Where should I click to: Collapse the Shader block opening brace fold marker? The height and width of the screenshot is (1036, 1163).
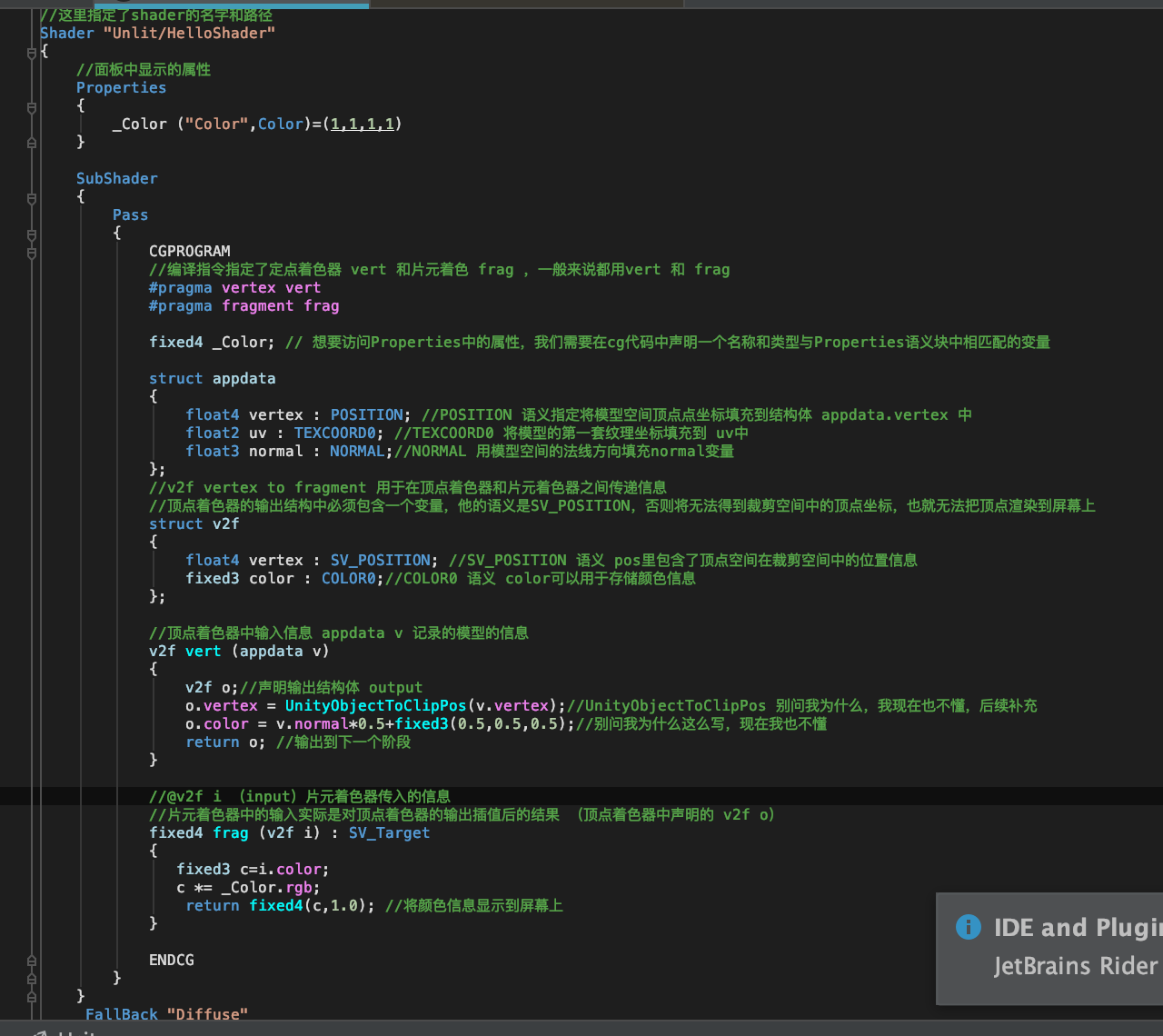32,53
